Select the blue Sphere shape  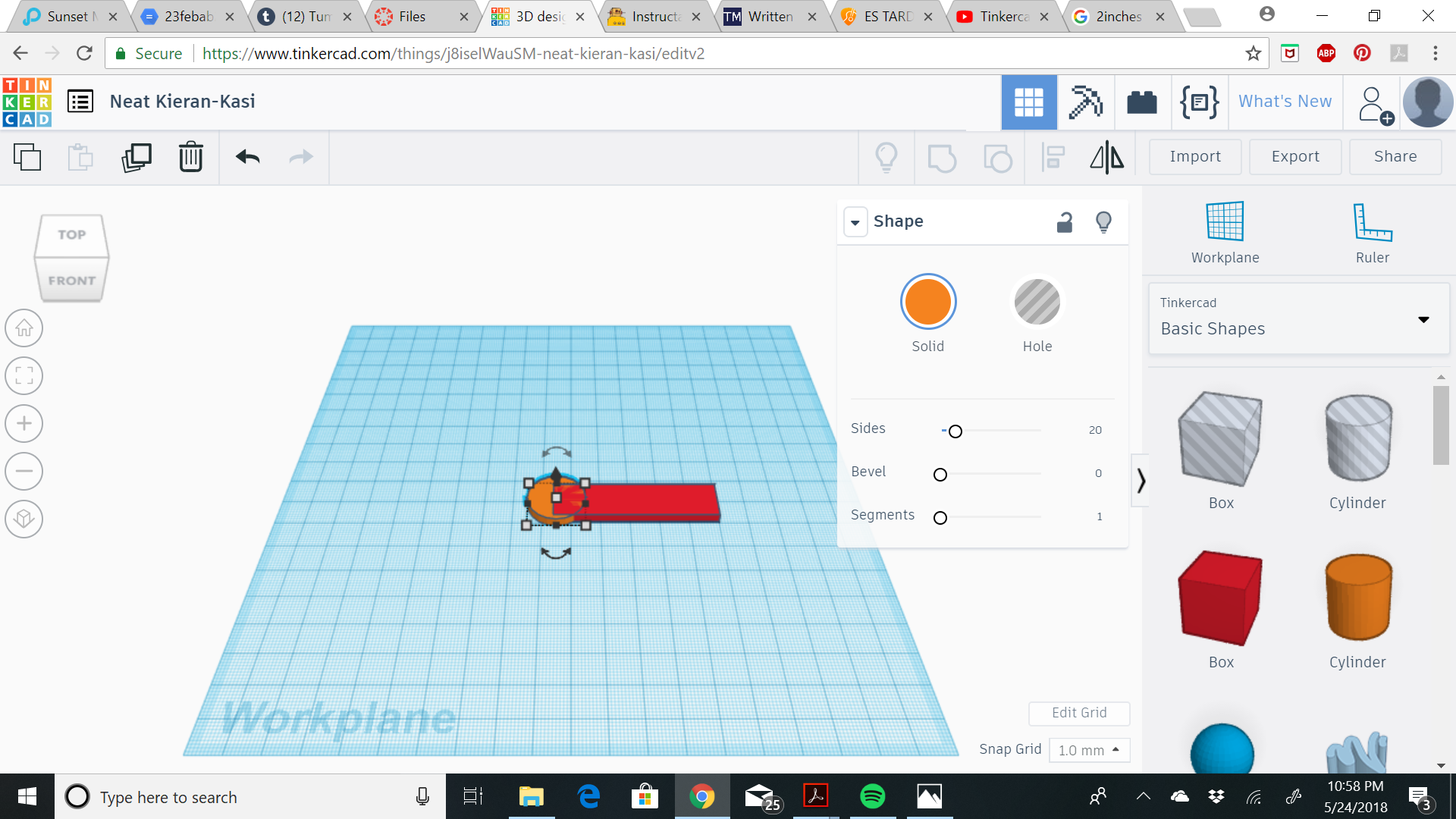(1222, 750)
